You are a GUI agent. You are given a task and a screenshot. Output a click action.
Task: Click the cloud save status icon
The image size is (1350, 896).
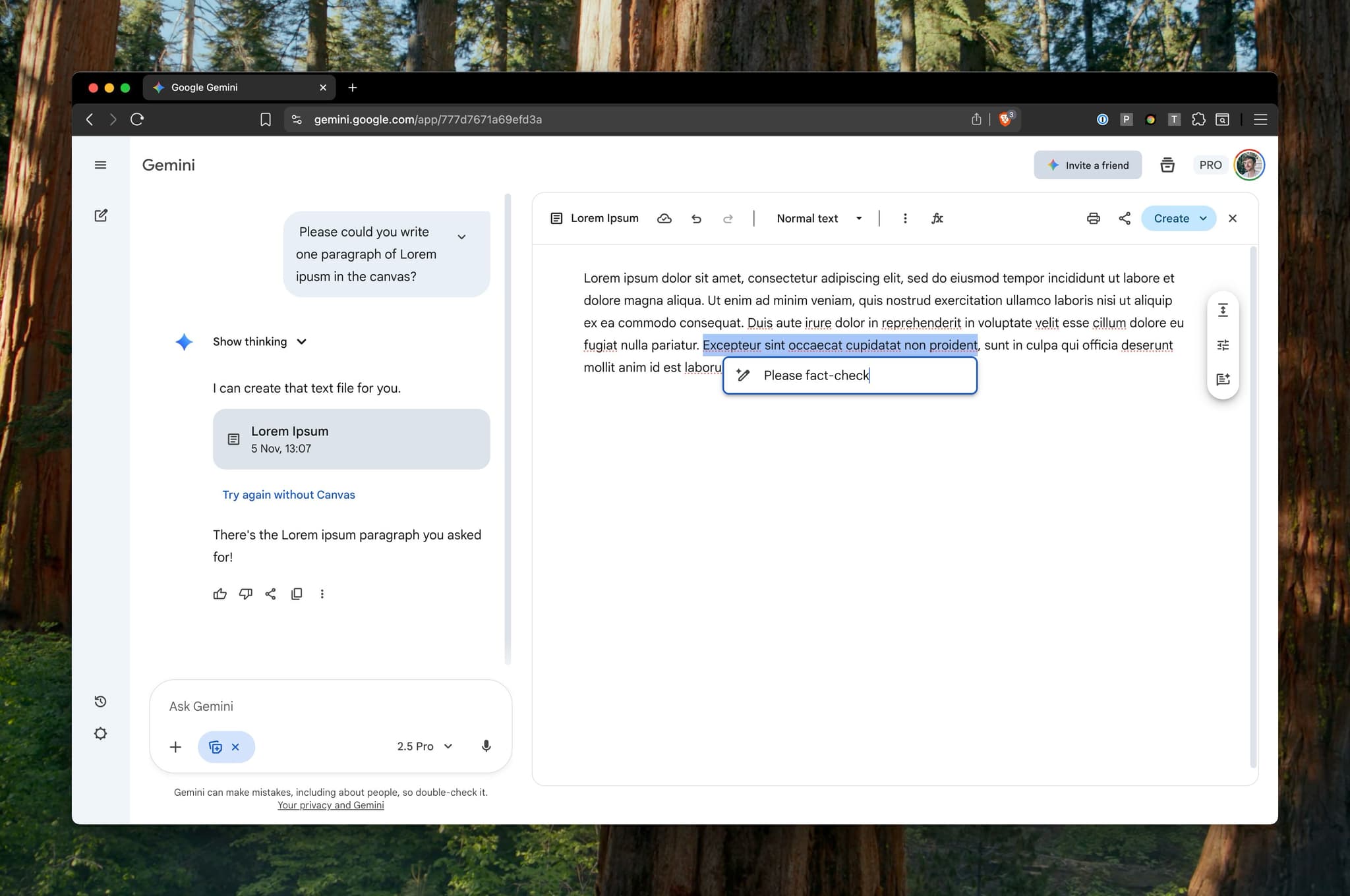(664, 219)
